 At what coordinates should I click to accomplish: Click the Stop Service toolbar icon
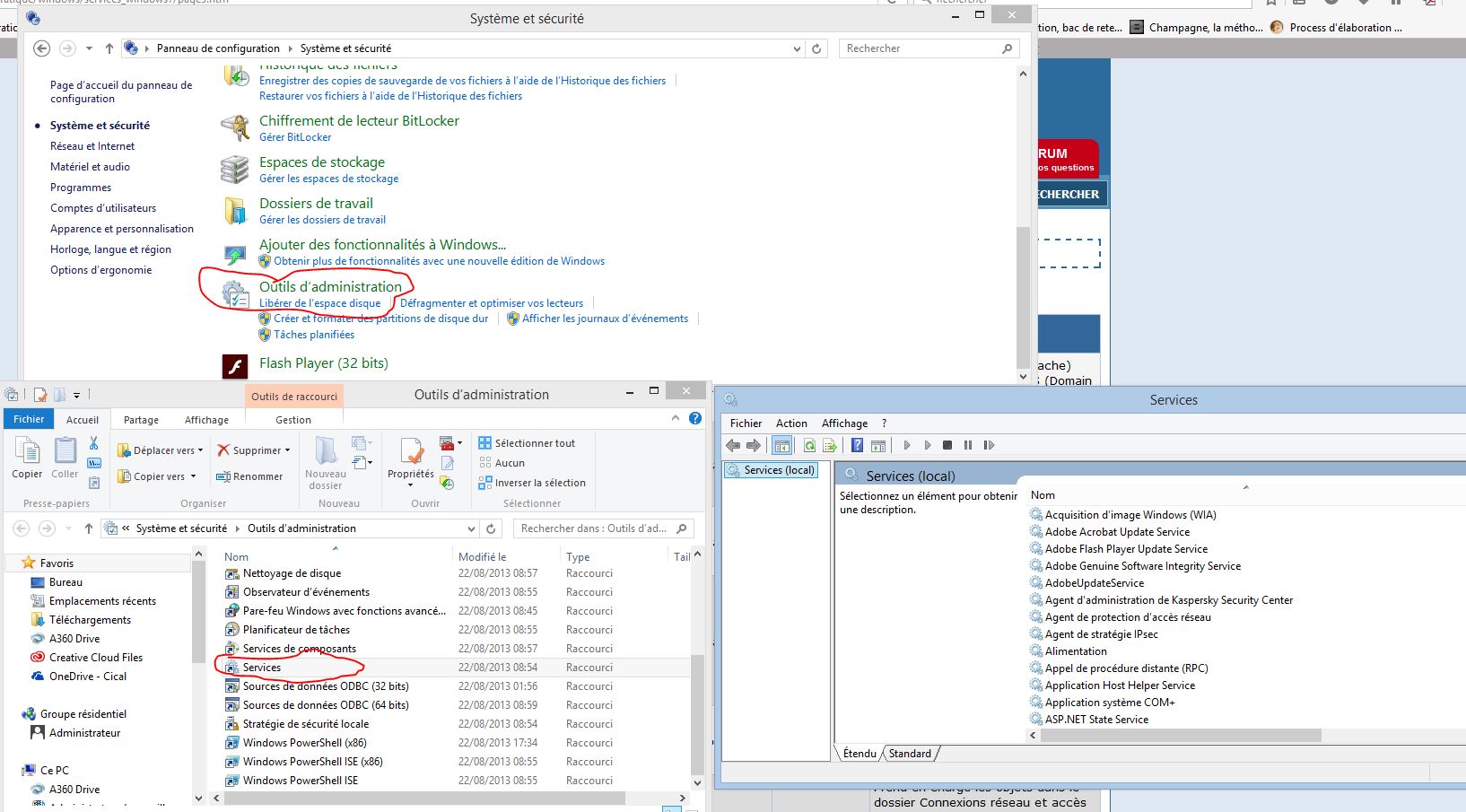947,445
